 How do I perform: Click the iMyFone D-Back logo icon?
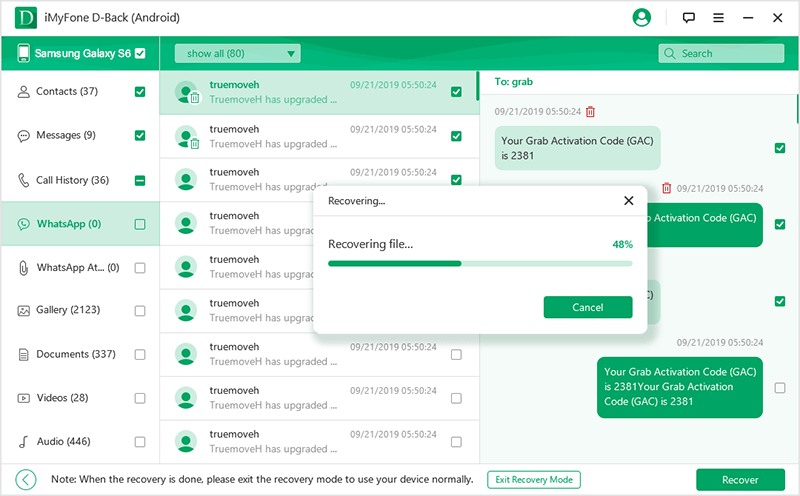(26, 18)
